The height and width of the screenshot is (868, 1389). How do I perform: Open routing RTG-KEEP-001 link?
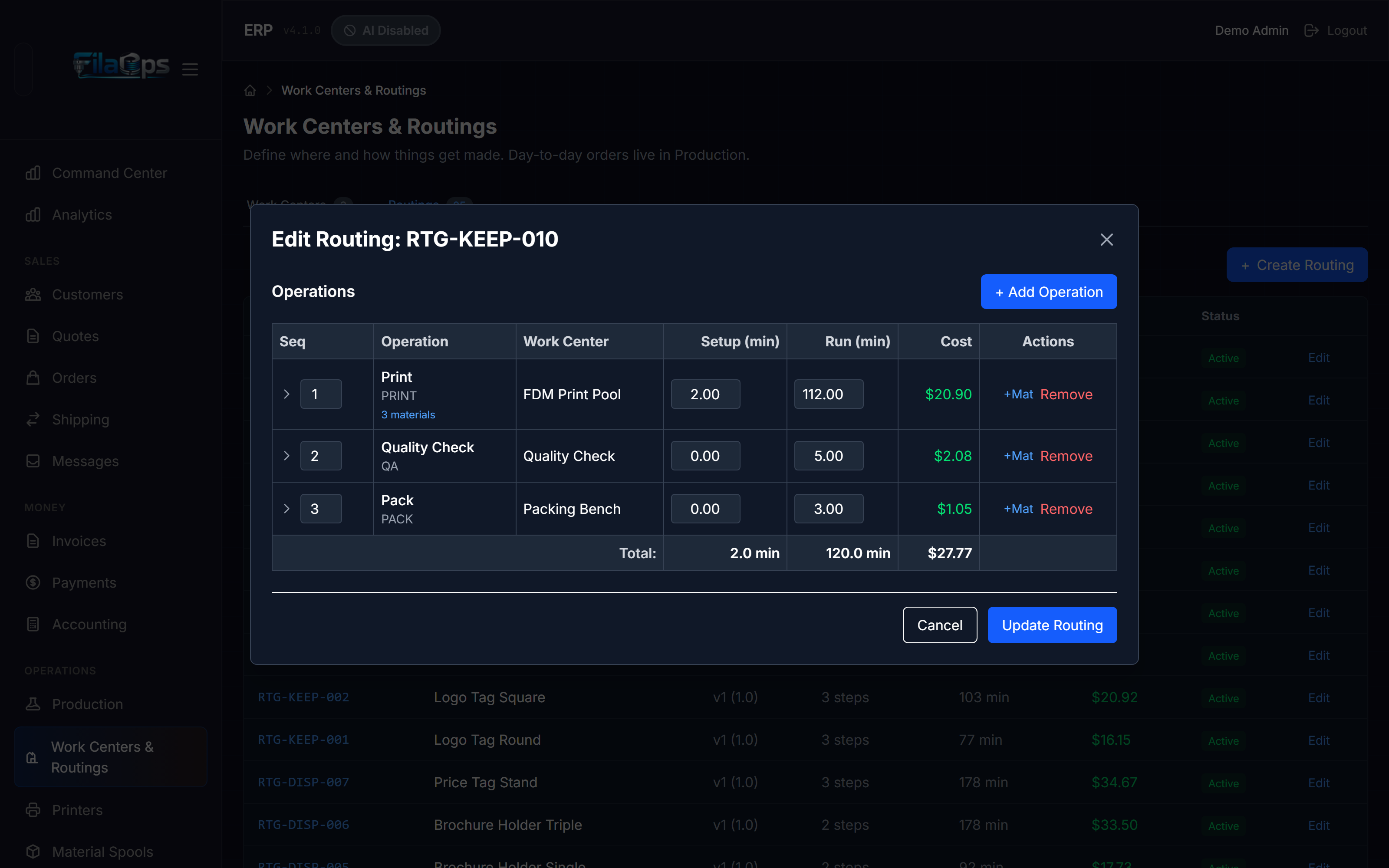(x=303, y=740)
